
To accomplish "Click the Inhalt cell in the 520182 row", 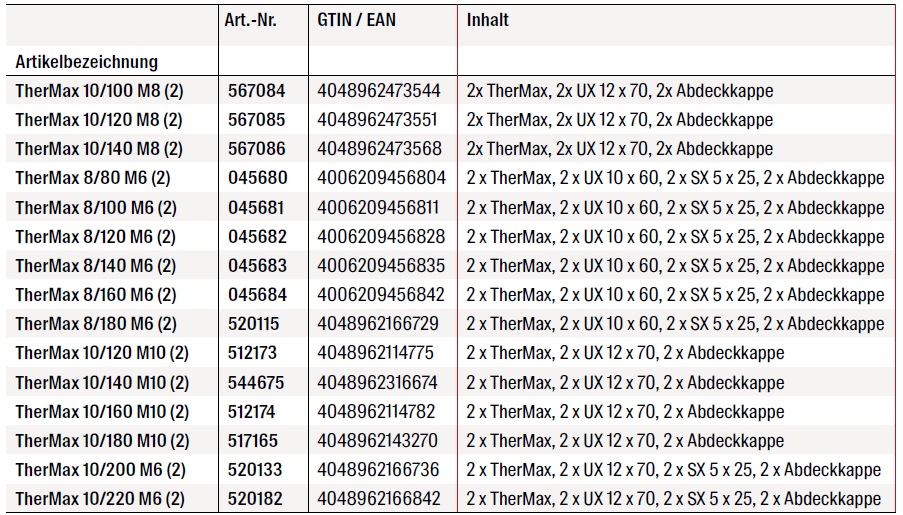I will coord(674,498).
